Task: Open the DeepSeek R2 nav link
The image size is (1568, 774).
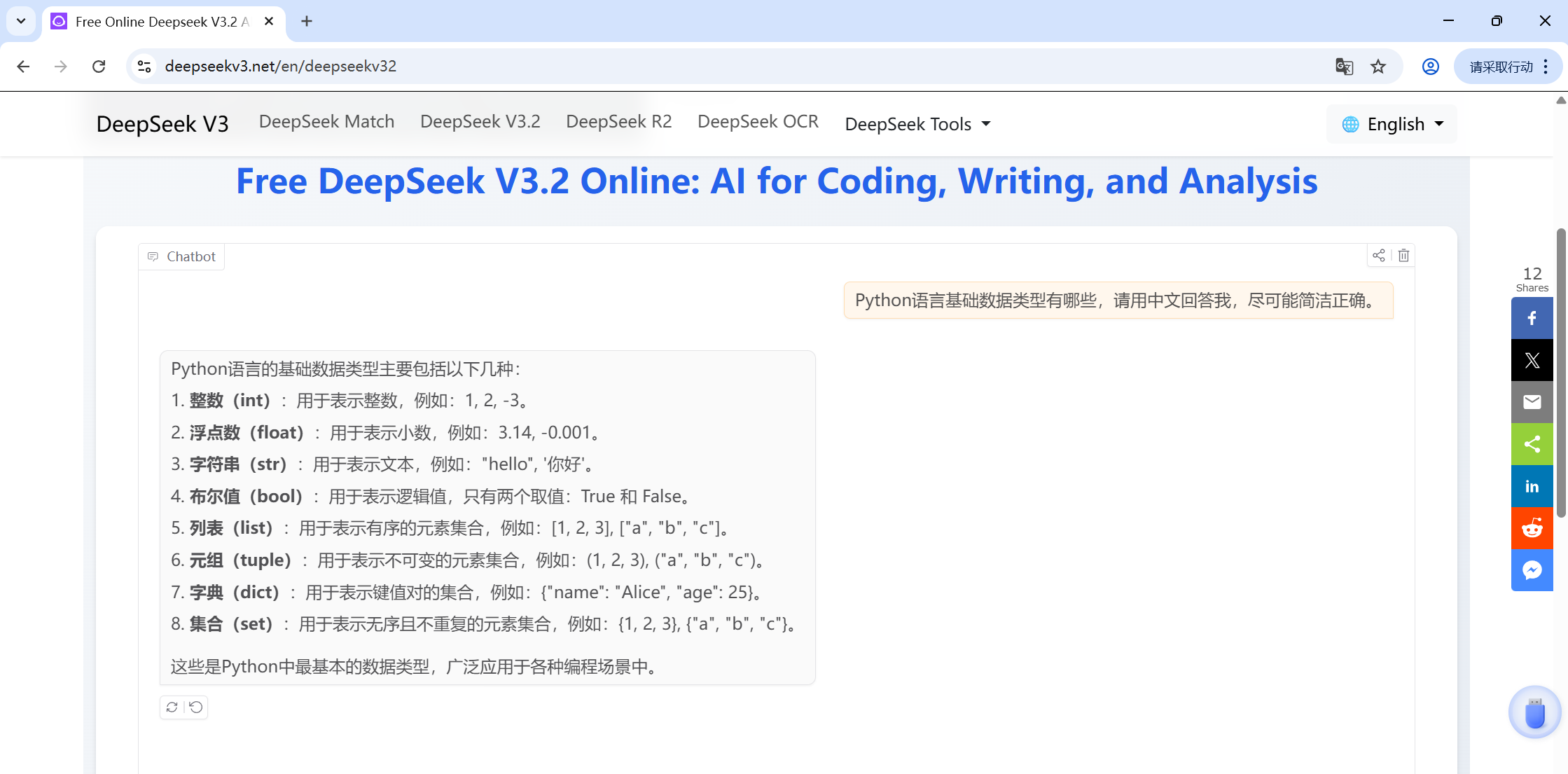Action: [619, 122]
